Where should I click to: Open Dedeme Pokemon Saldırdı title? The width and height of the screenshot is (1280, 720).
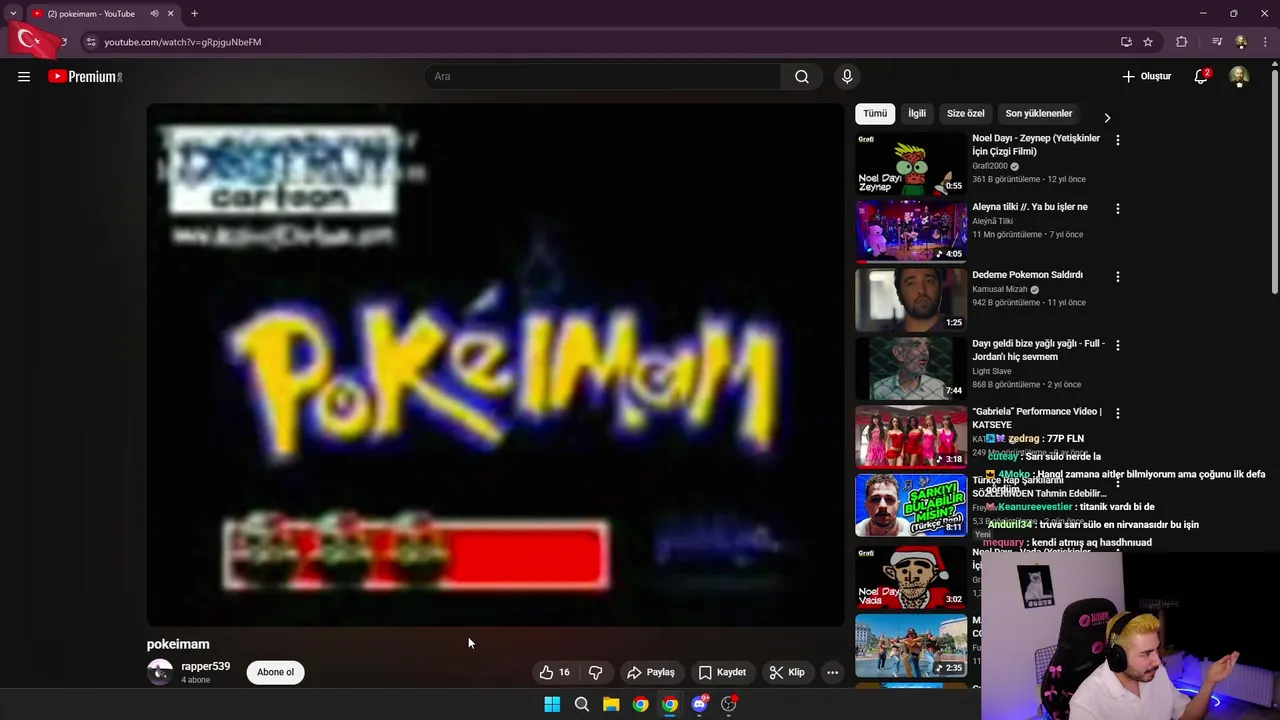pyautogui.click(x=1027, y=275)
